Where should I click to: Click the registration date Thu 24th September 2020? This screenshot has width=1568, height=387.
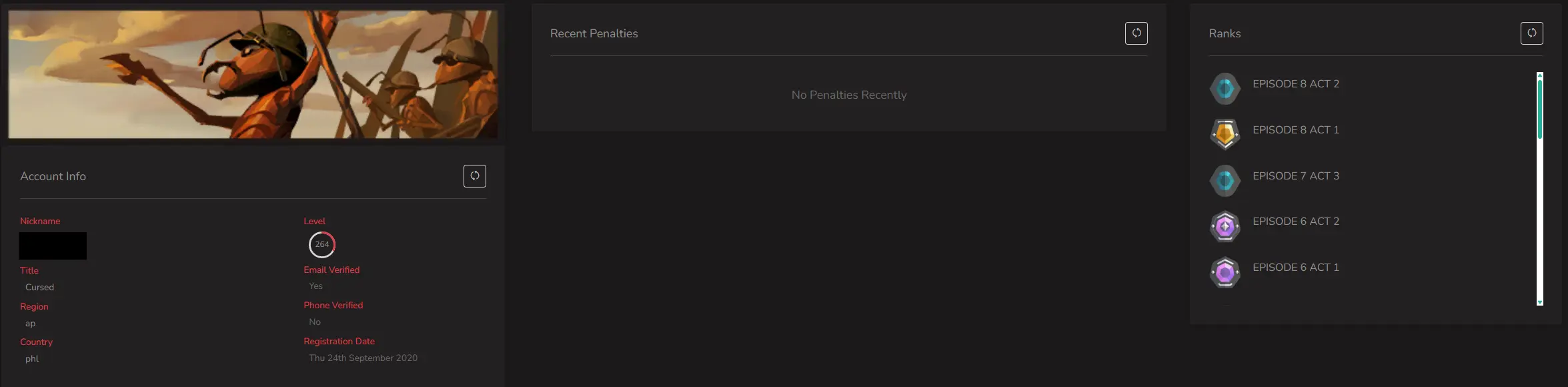click(363, 358)
